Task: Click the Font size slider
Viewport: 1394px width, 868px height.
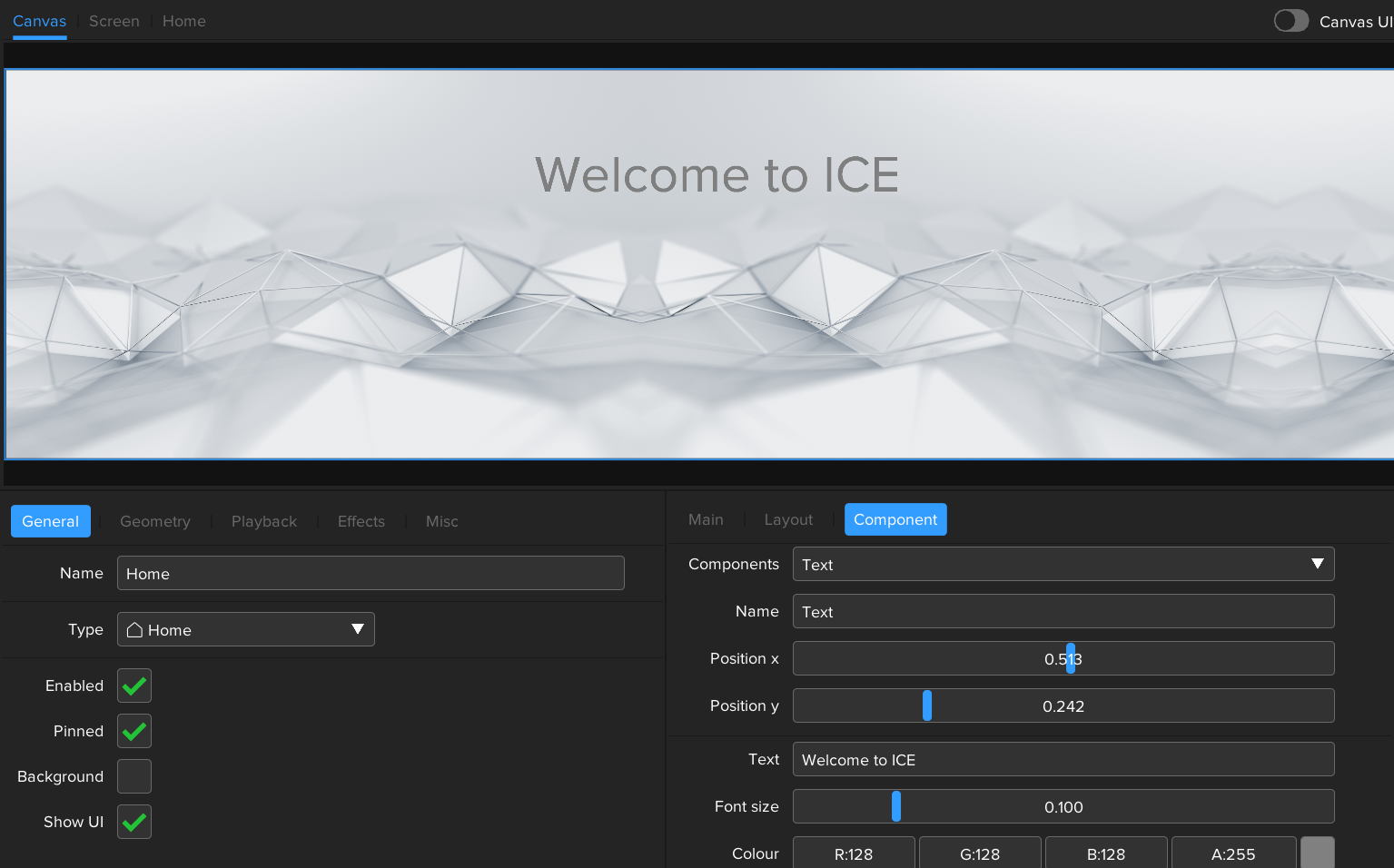Action: (1063, 806)
